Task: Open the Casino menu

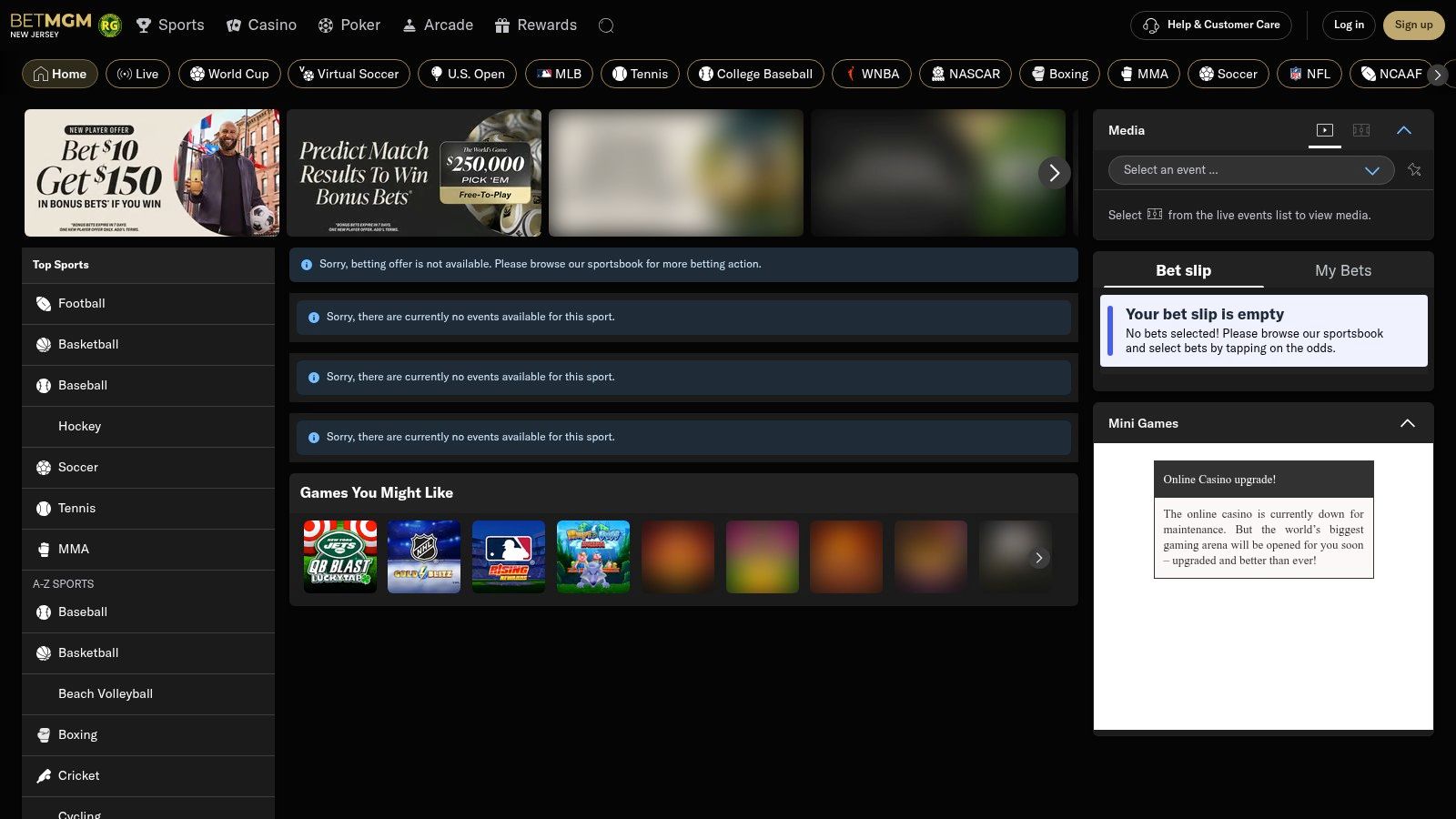Action: point(261,25)
